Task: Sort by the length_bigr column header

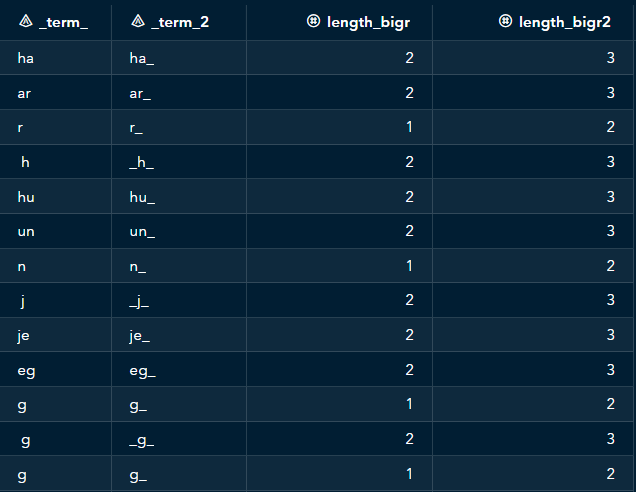Action: point(368,21)
